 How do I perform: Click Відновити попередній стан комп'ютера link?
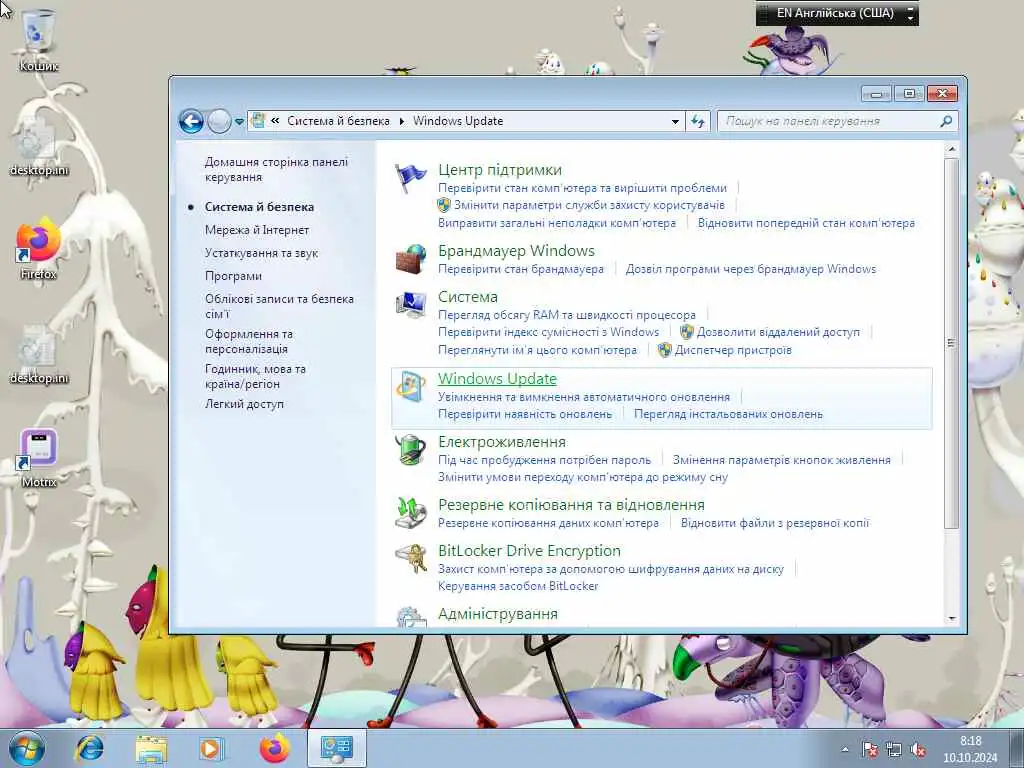pyautogui.click(x=806, y=223)
